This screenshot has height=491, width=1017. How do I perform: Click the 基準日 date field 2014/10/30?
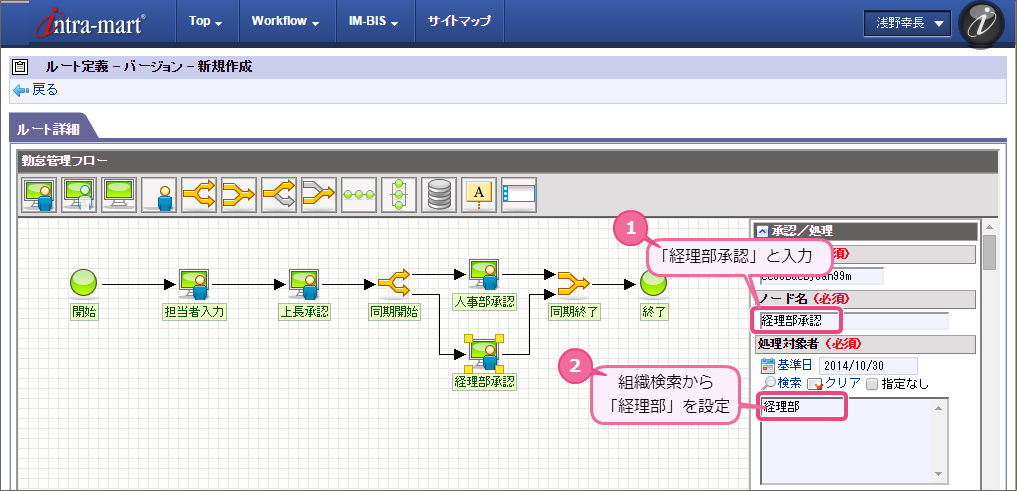pos(868,365)
